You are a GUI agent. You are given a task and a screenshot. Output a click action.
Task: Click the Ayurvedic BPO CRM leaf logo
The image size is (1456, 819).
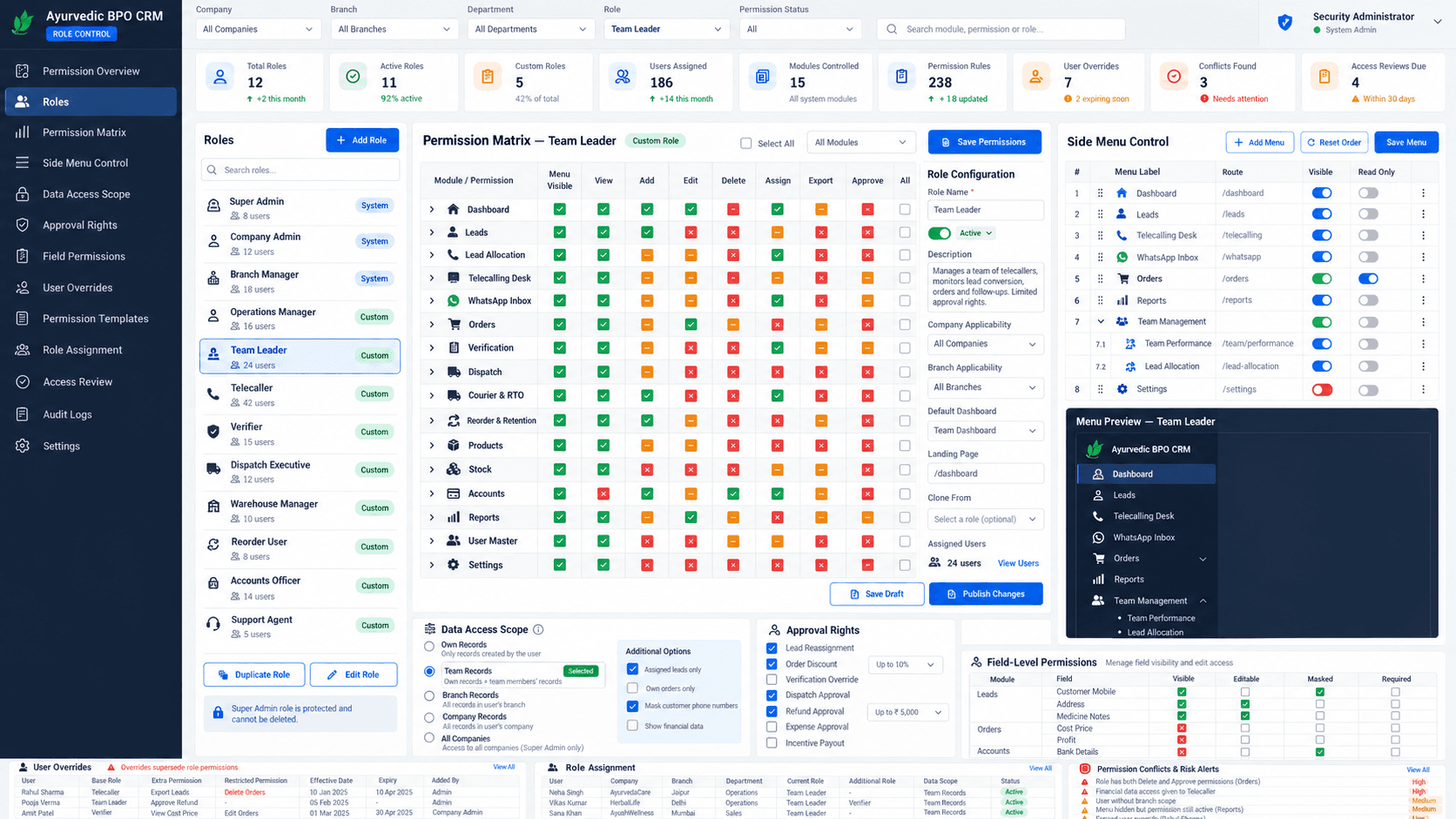tap(23, 23)
